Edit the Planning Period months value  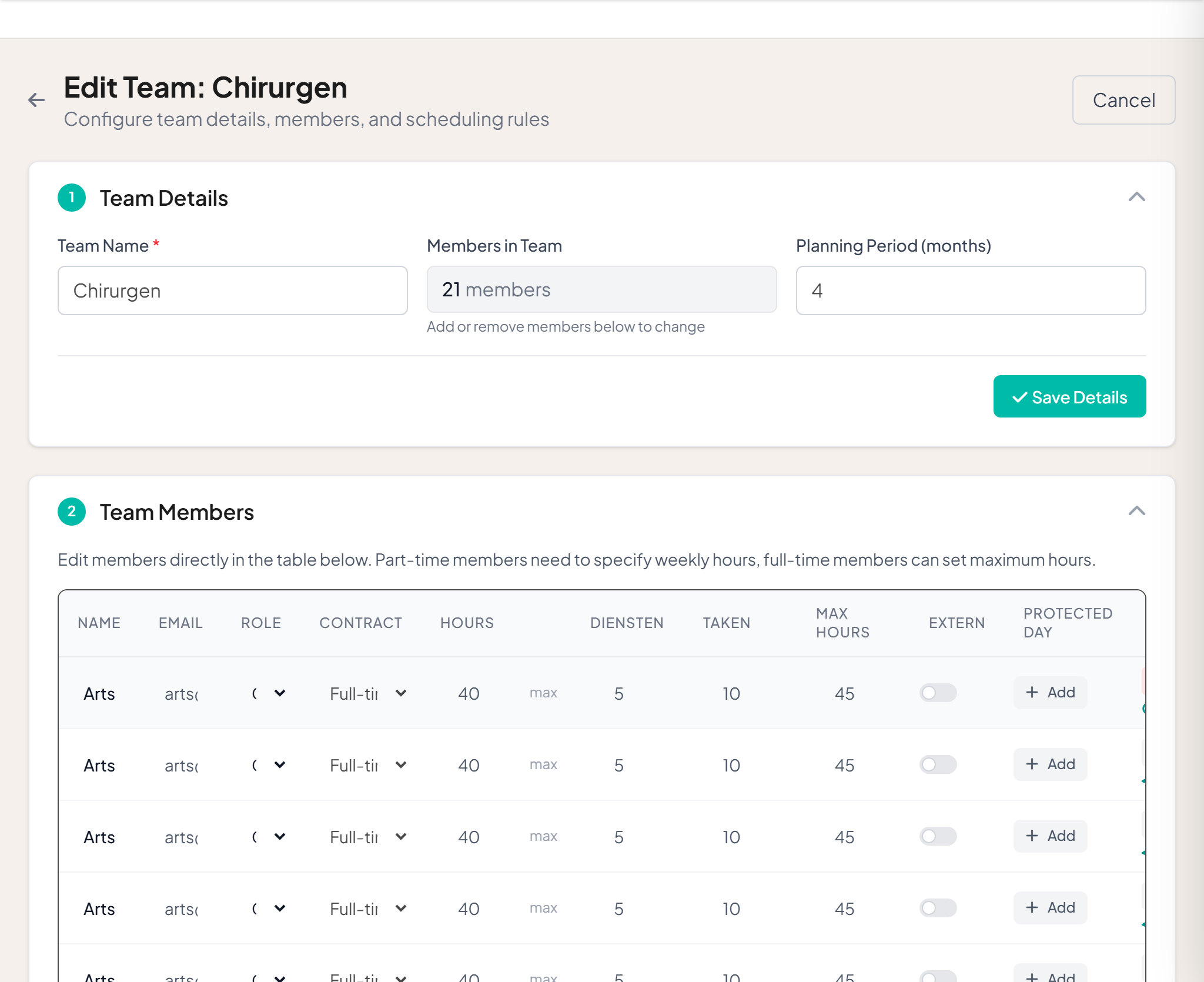(970, 290)
